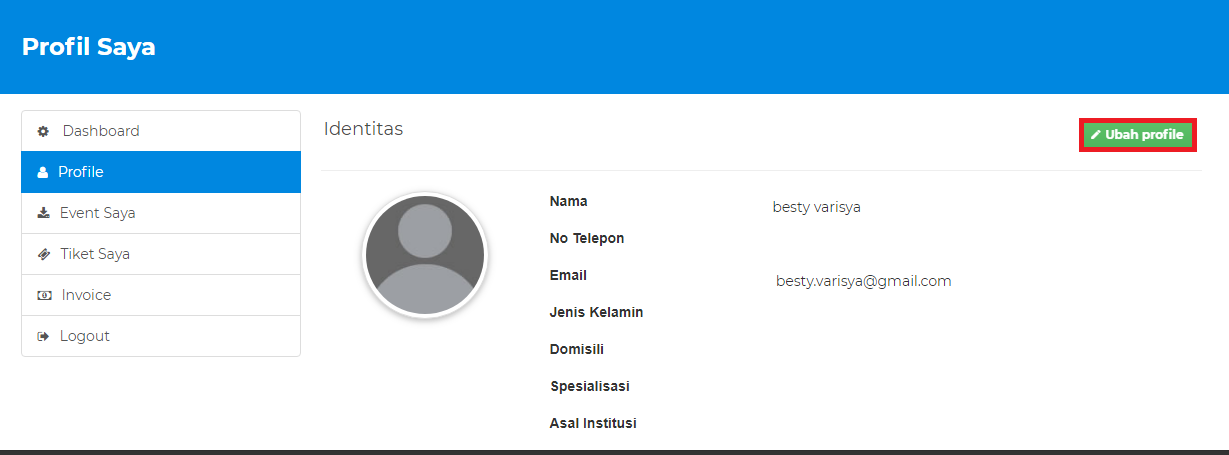Go to Event Saya in the sidebar
The width and height of the screenshot is (1229, 455).
point(97,213)
